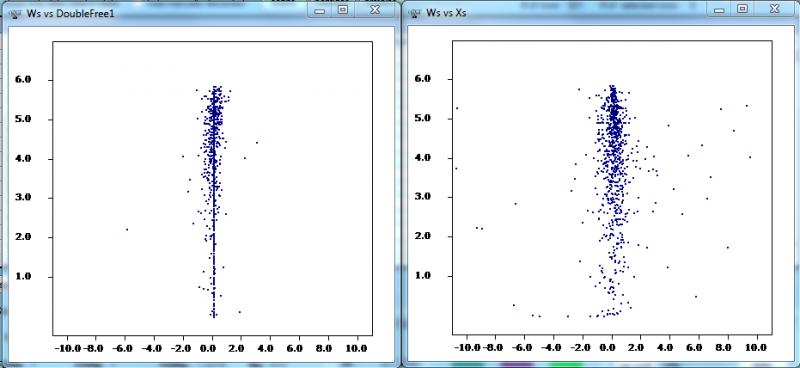Viewport: 800px width, 368px height.
Task: Click y-axis label 2.0 in DoubleFree1 plot
Action: 22,237
